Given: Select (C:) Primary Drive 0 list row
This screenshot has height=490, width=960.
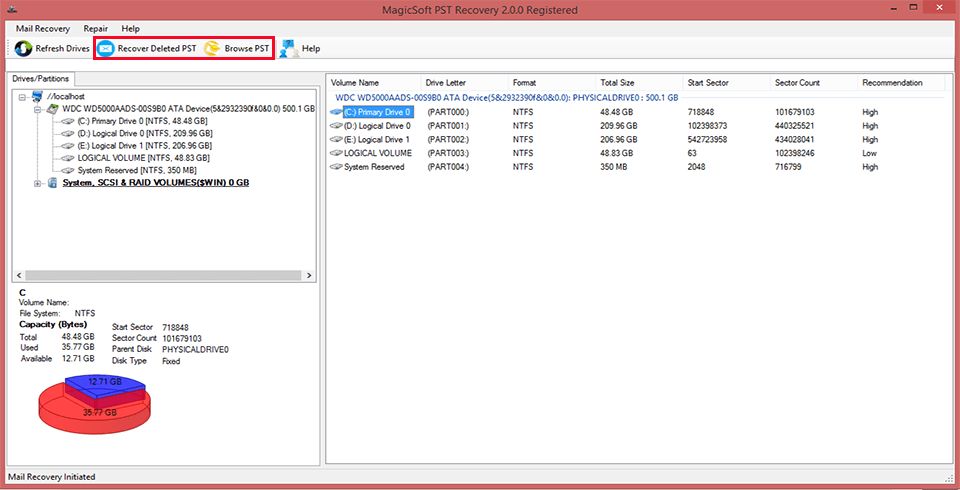Looking at the screenshot, I should (x=377, y=112).
